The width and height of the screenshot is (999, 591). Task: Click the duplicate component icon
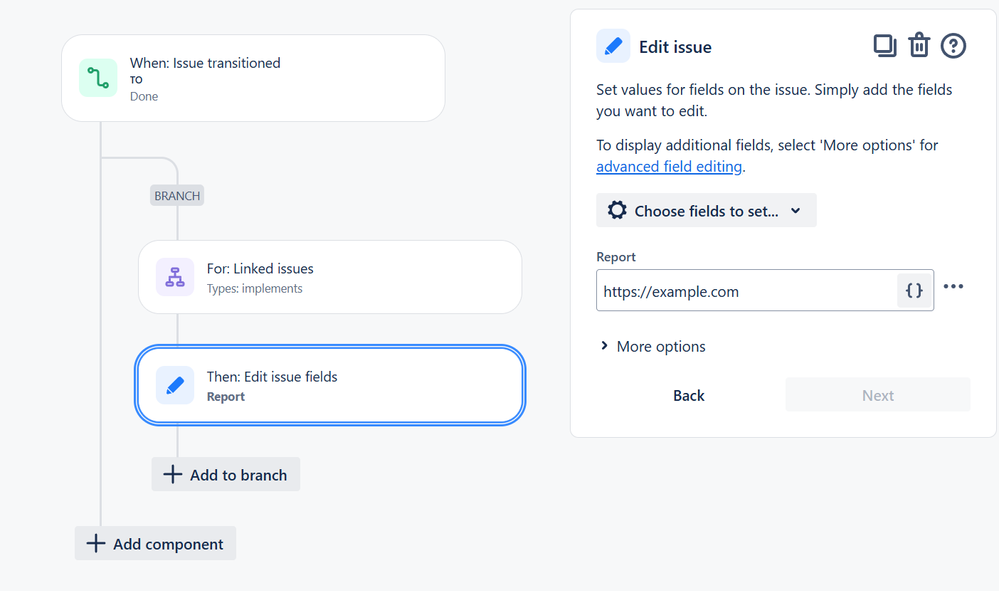884,46
